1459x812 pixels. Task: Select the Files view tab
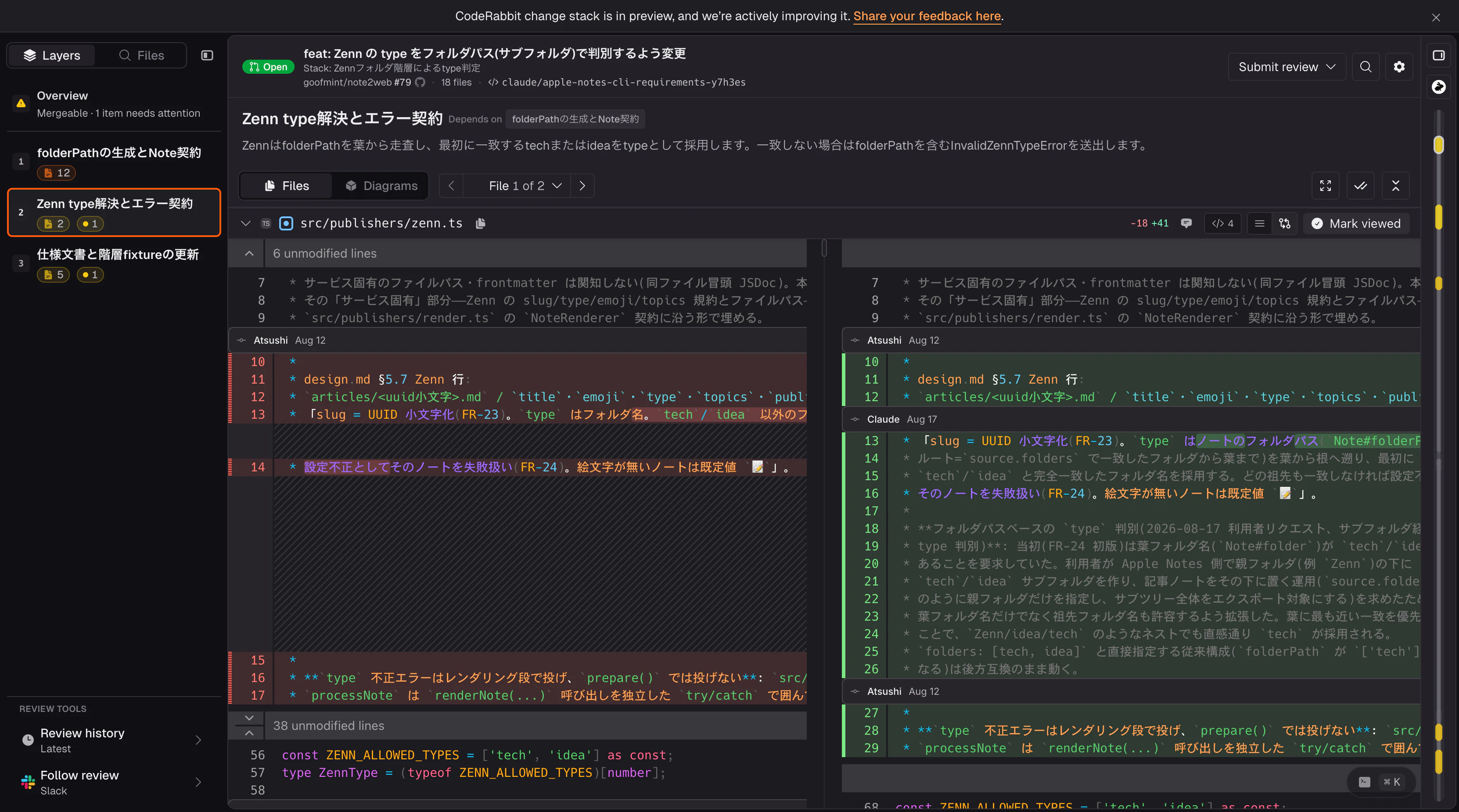coord(287,186)
